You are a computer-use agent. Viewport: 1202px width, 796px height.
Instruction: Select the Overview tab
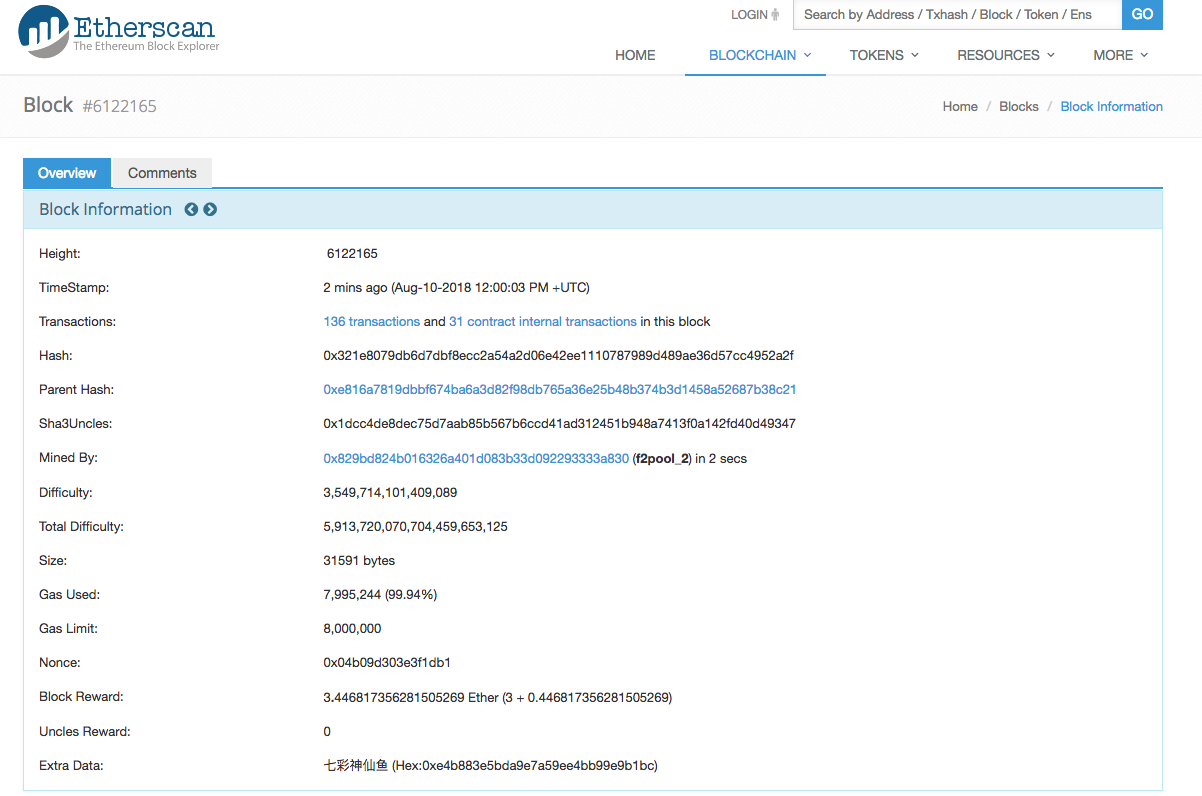67,173
